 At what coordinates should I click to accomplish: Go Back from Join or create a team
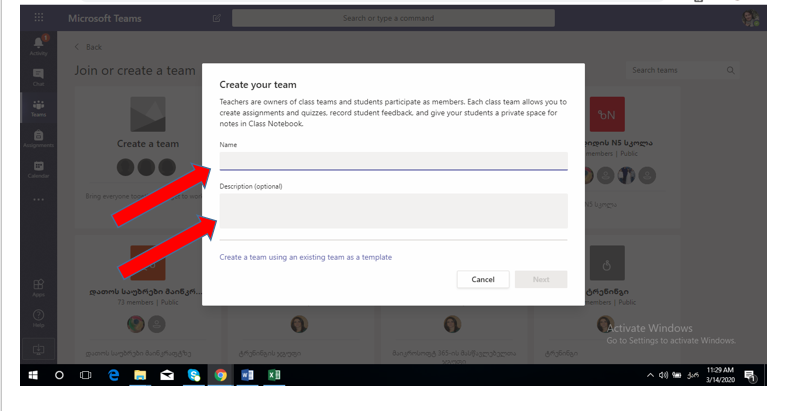(x=88, y=47)
